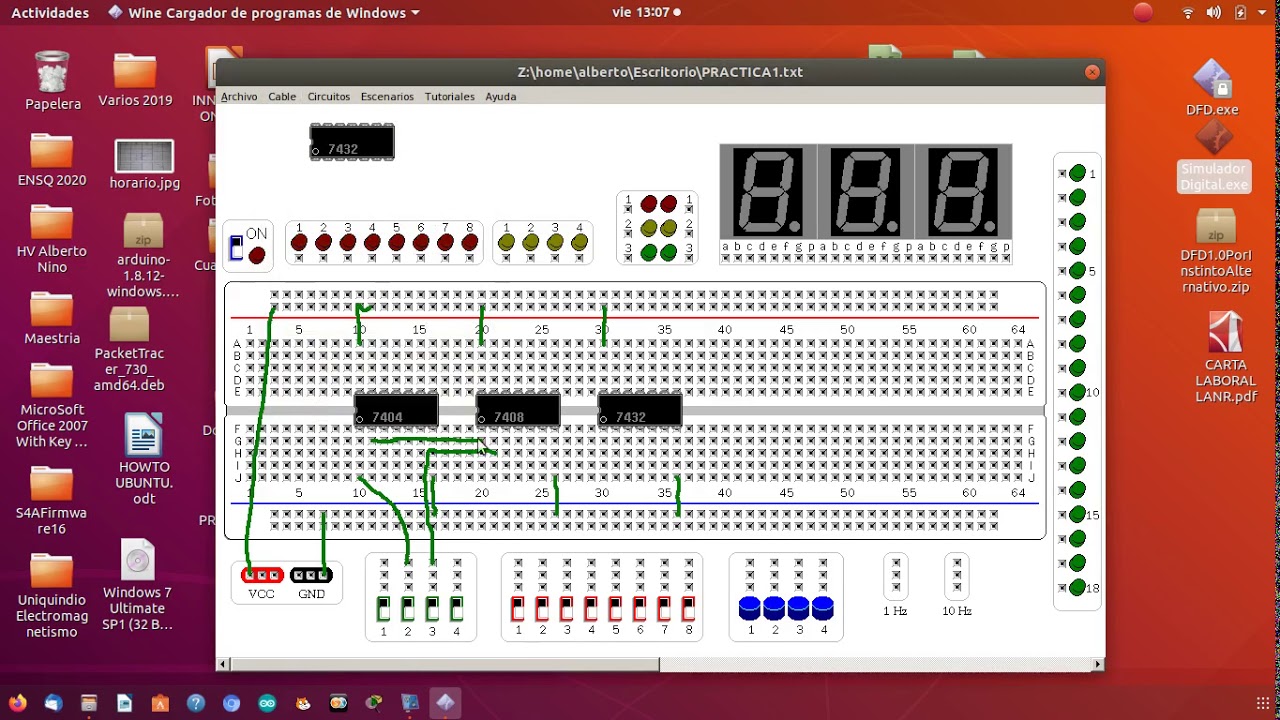Open the ENSQ 2020 folder
This screenshot has width=1280, height=720.
click(x=52, y=161)
